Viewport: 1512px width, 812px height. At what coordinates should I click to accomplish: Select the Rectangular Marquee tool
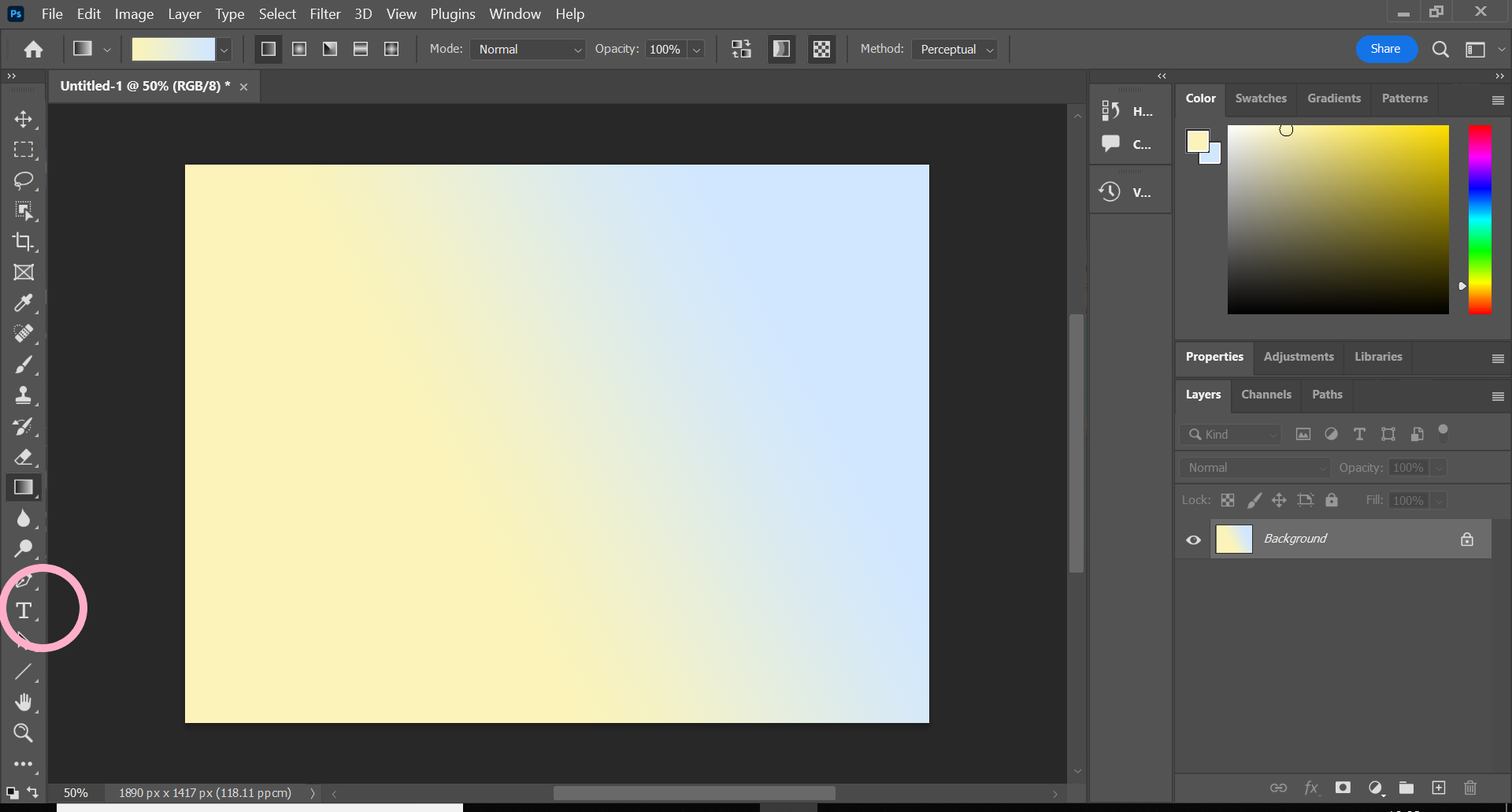click(x=24, y=150)
